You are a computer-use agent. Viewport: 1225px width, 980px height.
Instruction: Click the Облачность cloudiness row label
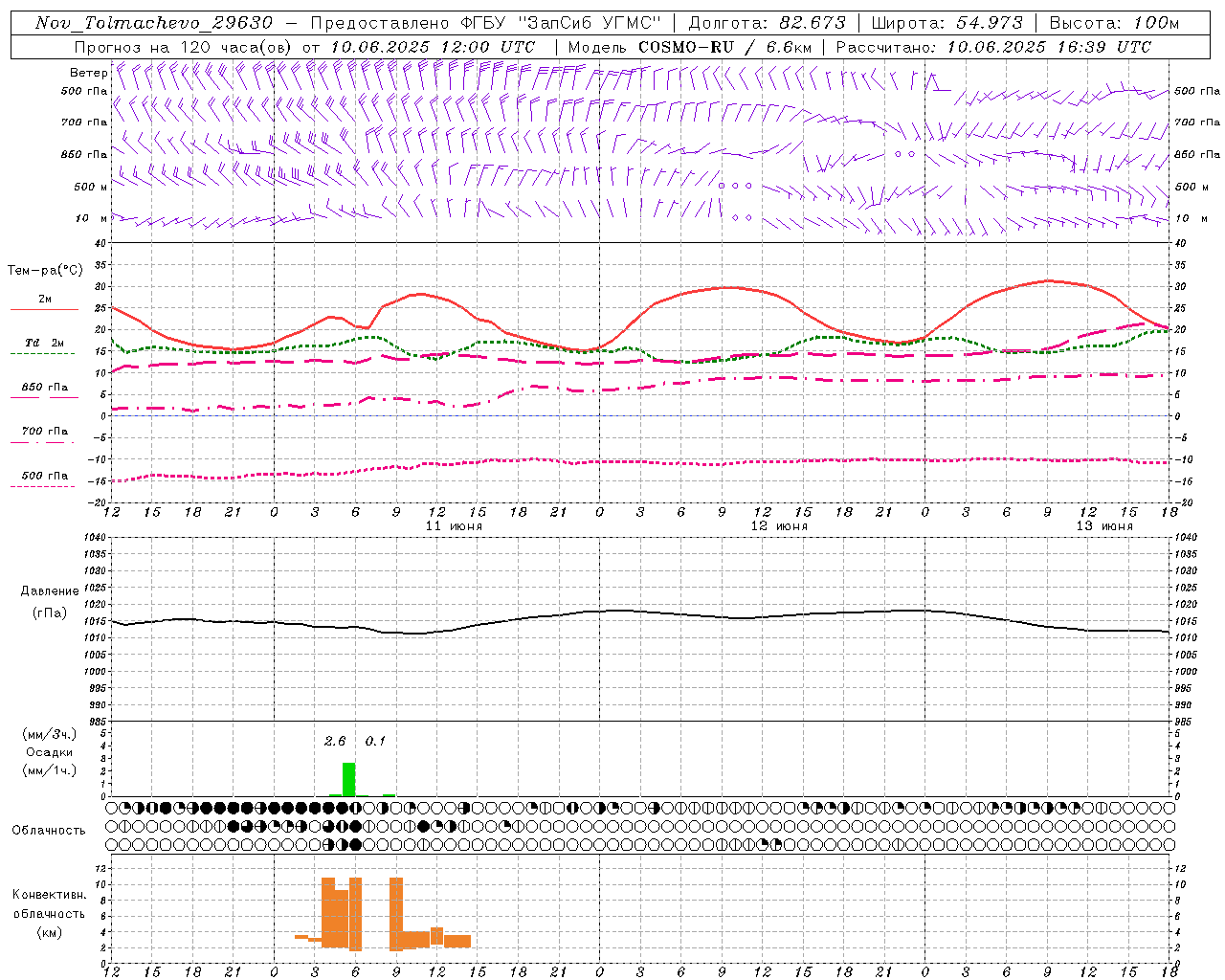click(49, 830)
